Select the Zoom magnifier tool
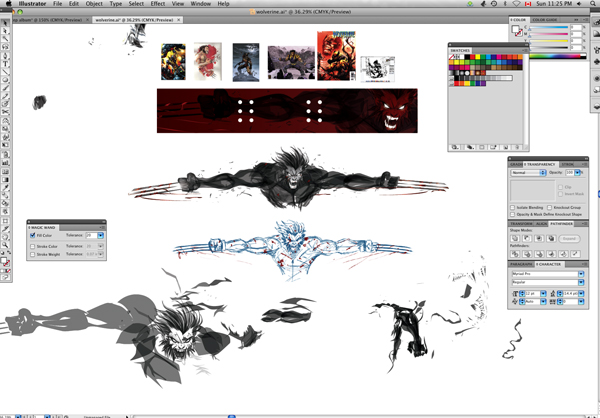This screenshot has width=600, height=418. (x=5, y=245)
